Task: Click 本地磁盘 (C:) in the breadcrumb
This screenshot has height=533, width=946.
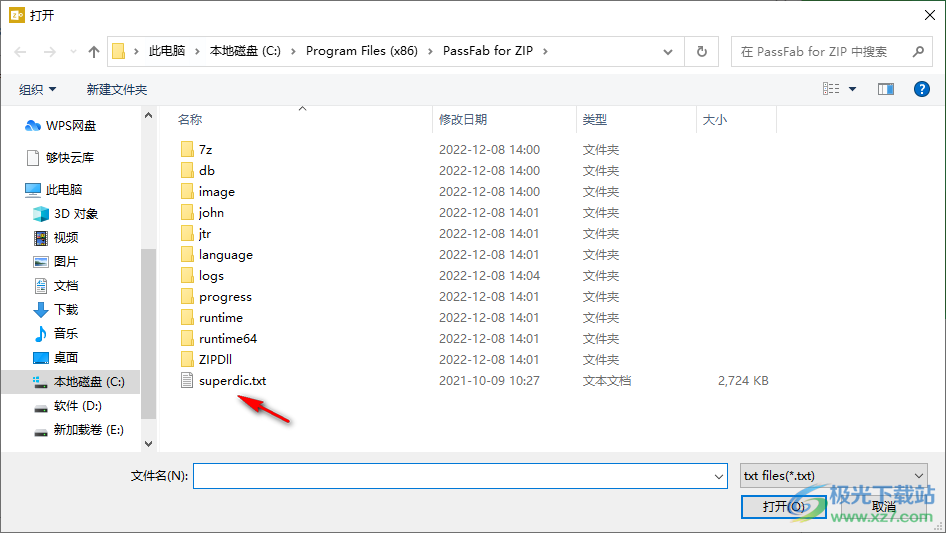Action: pos(245,51)
